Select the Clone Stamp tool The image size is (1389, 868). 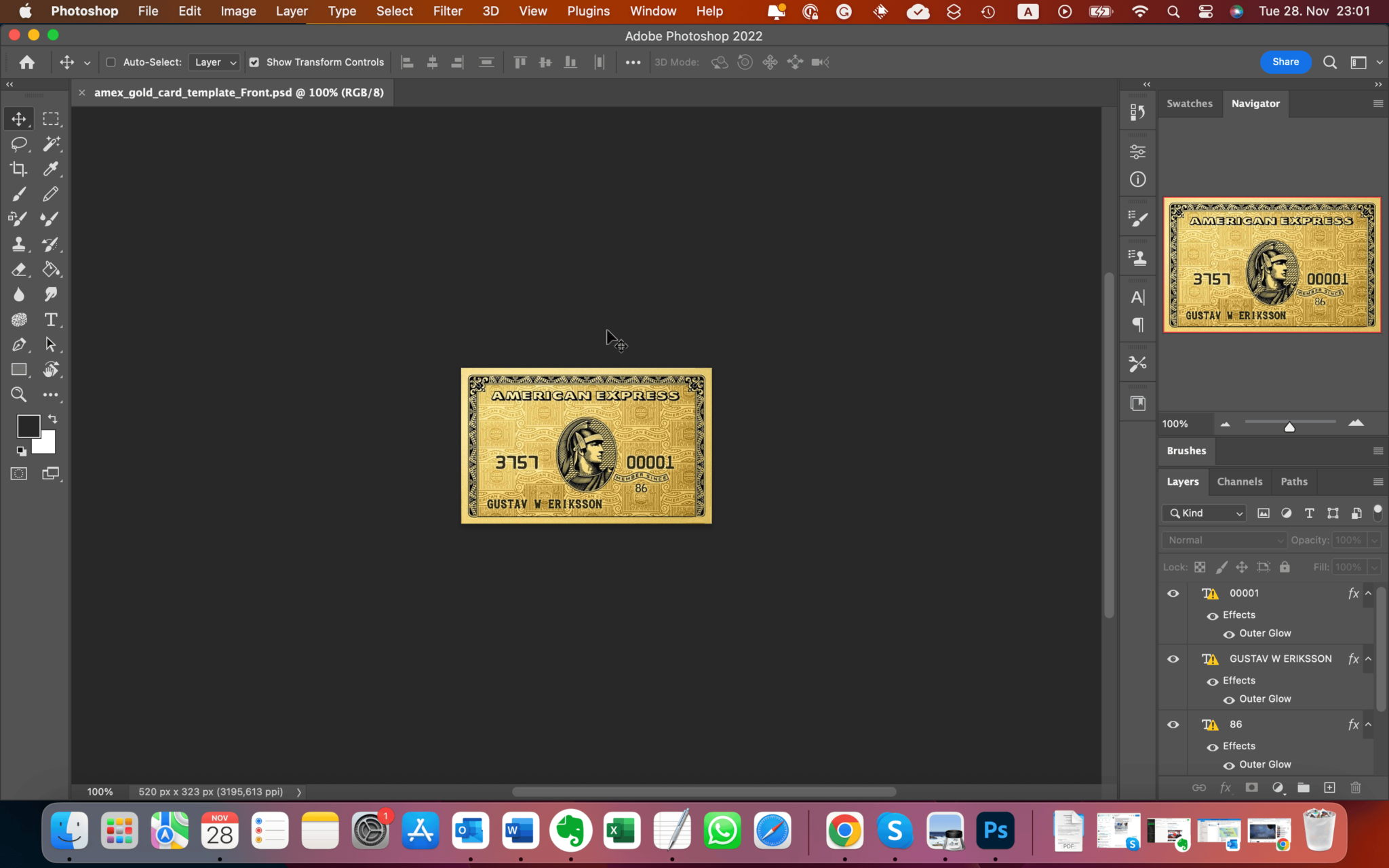(19, 244)
